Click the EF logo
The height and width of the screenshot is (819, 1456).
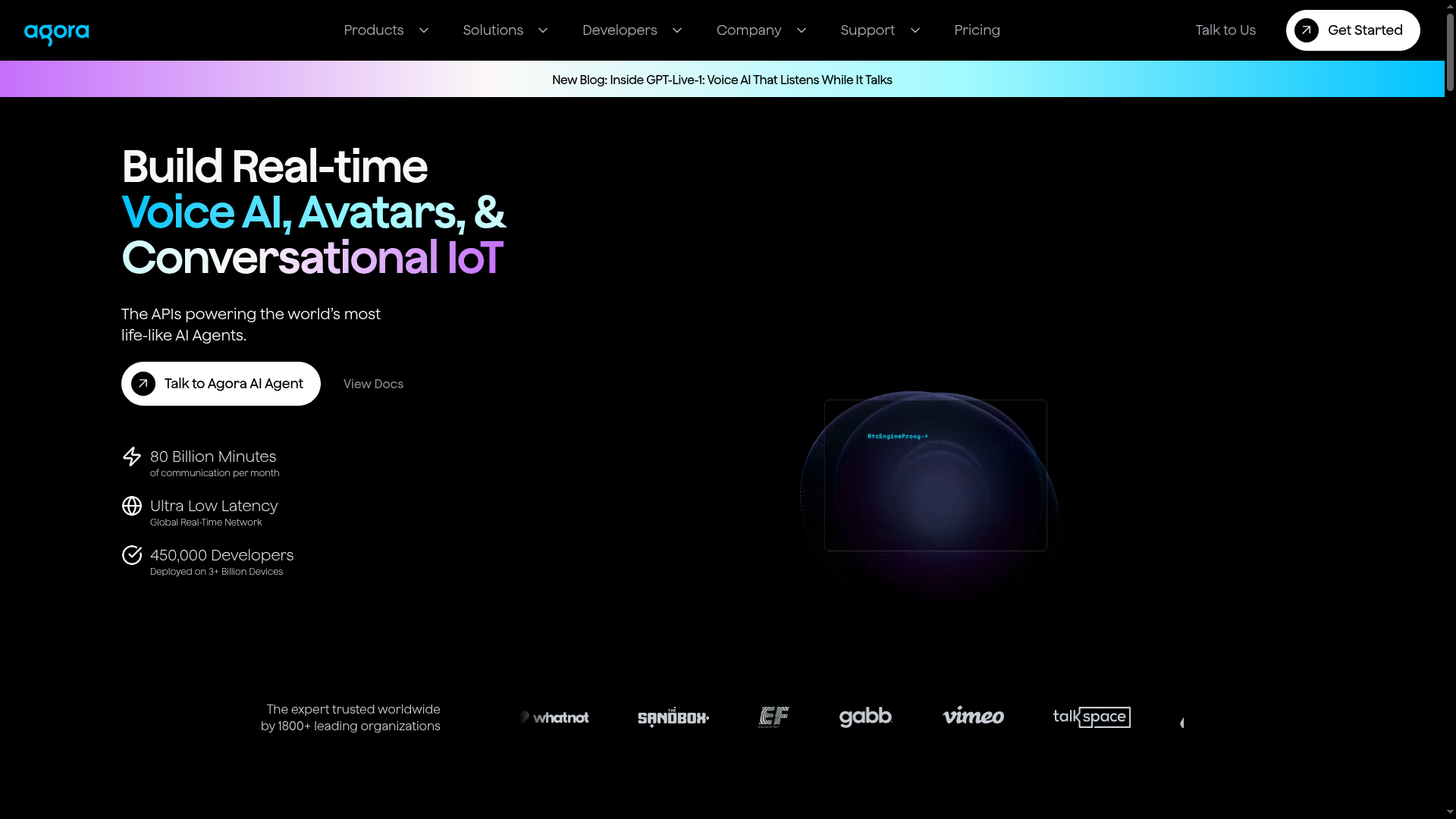(x=773, y=717)
